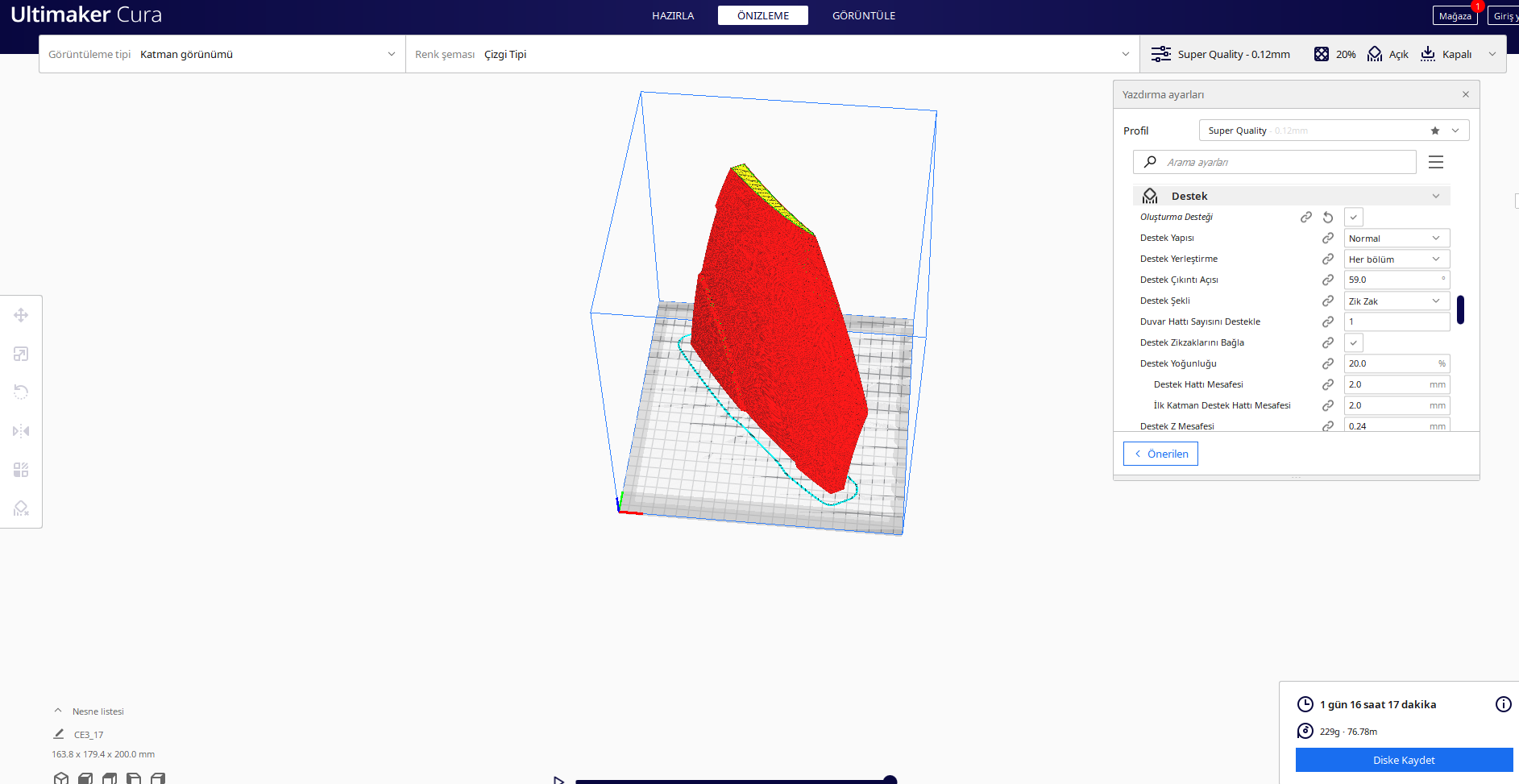Open the Per Model Settings tool
The width and height of the screenshot is (1519, 784).
pyautogui.click(x=21, y=470)
